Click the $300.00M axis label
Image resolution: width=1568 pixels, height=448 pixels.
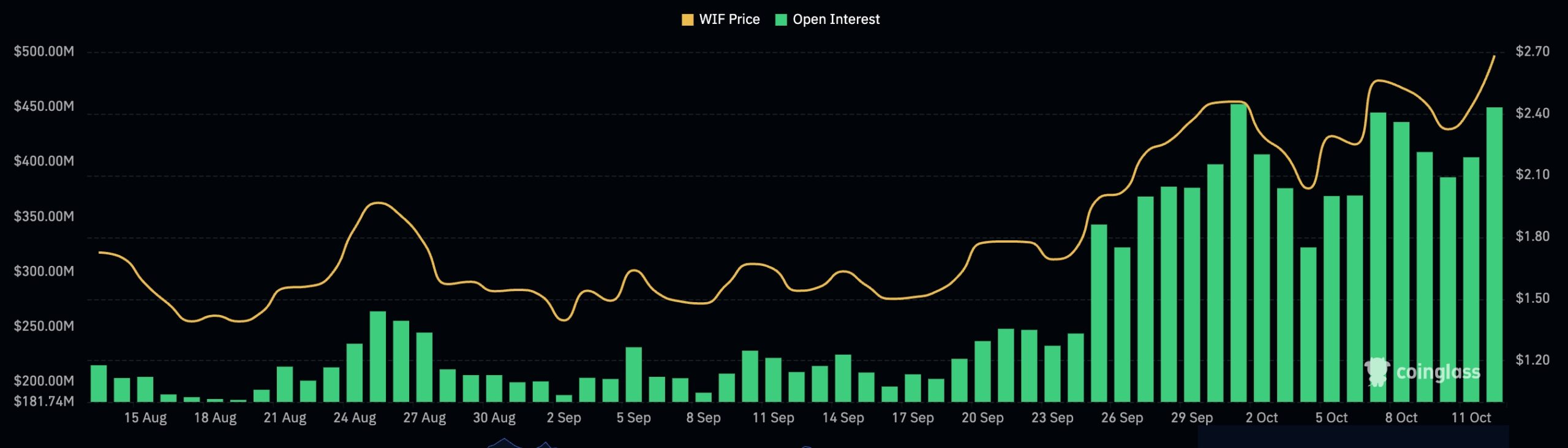pos(44,271)
